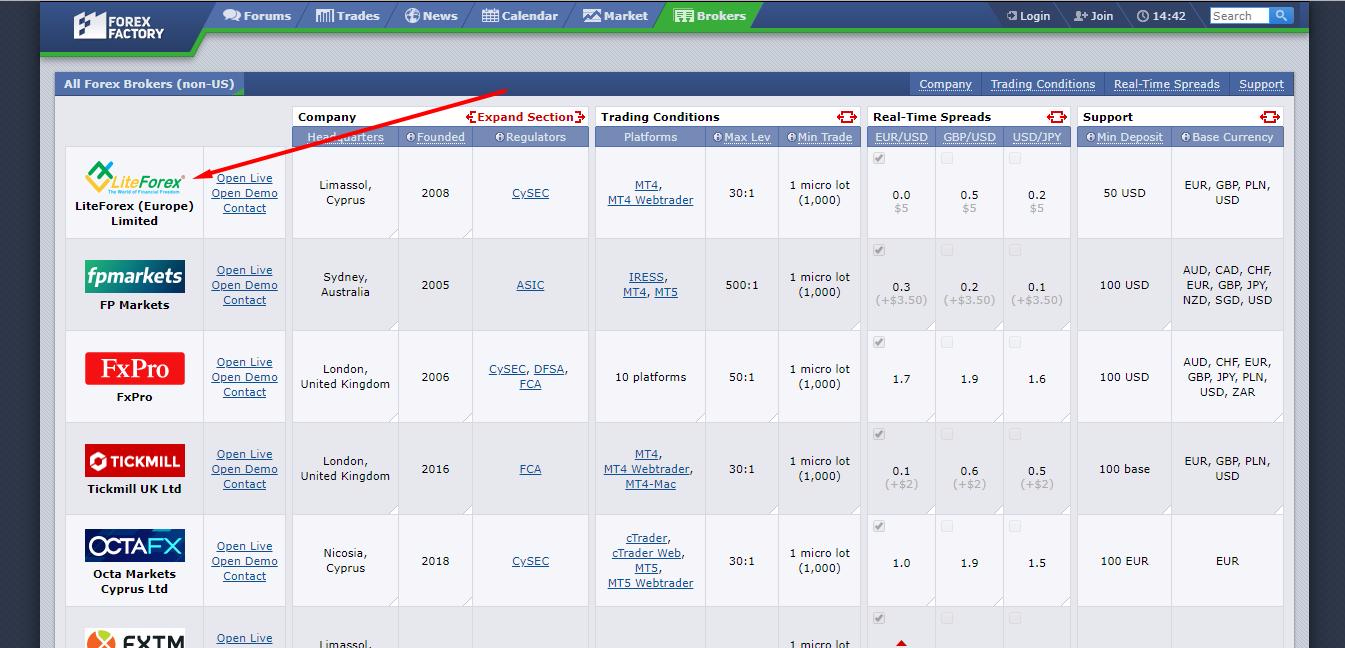Click Contact link for FxPro
The width and height of the screenshot is (1345, 648).
(x=244, y=392)
